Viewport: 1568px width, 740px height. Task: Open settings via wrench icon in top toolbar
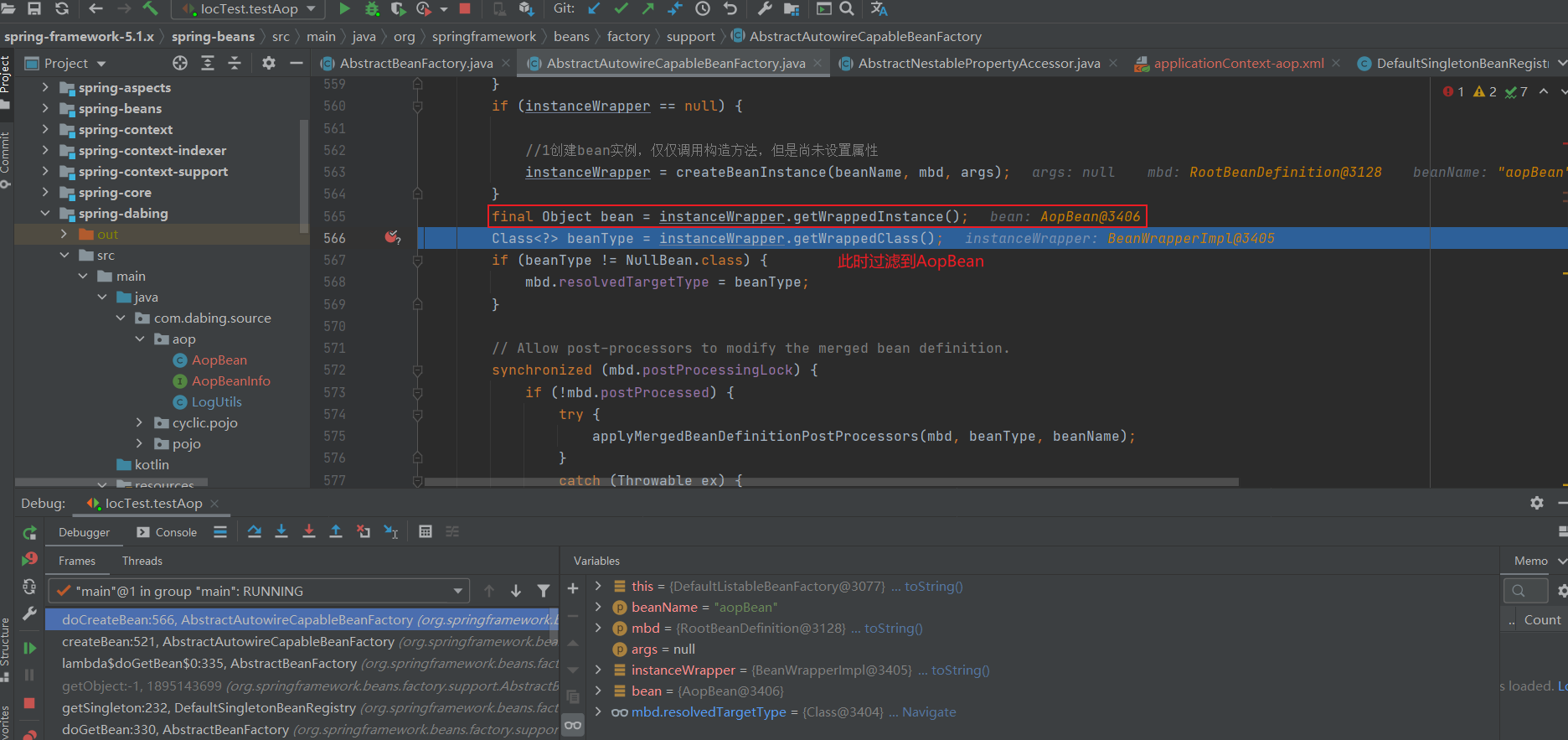[765, 8]
